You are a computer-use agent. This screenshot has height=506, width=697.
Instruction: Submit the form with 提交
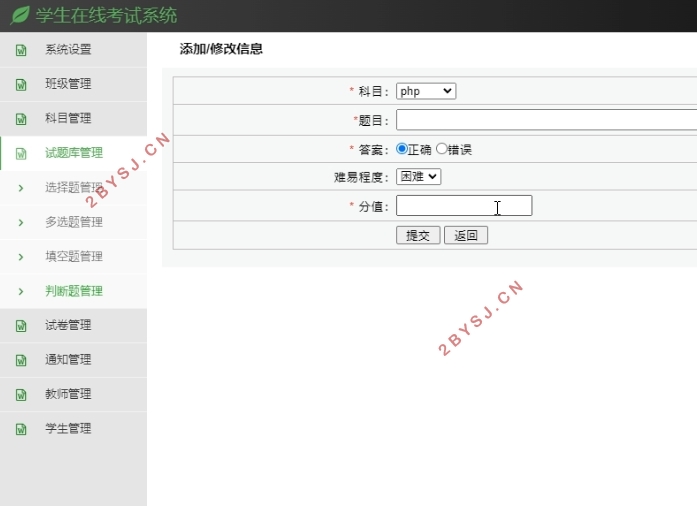(418, 235)
